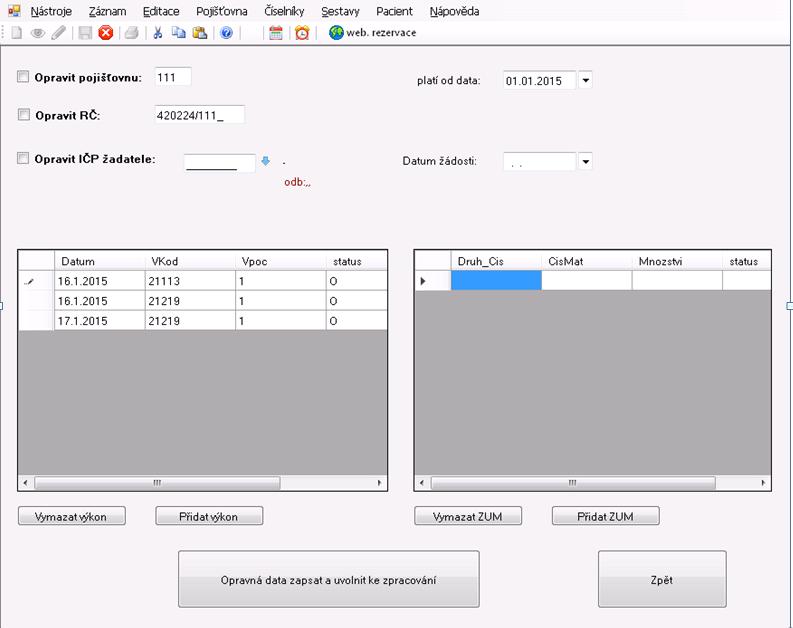Open web. rezervace globe icon

click(x=336, y=33)
